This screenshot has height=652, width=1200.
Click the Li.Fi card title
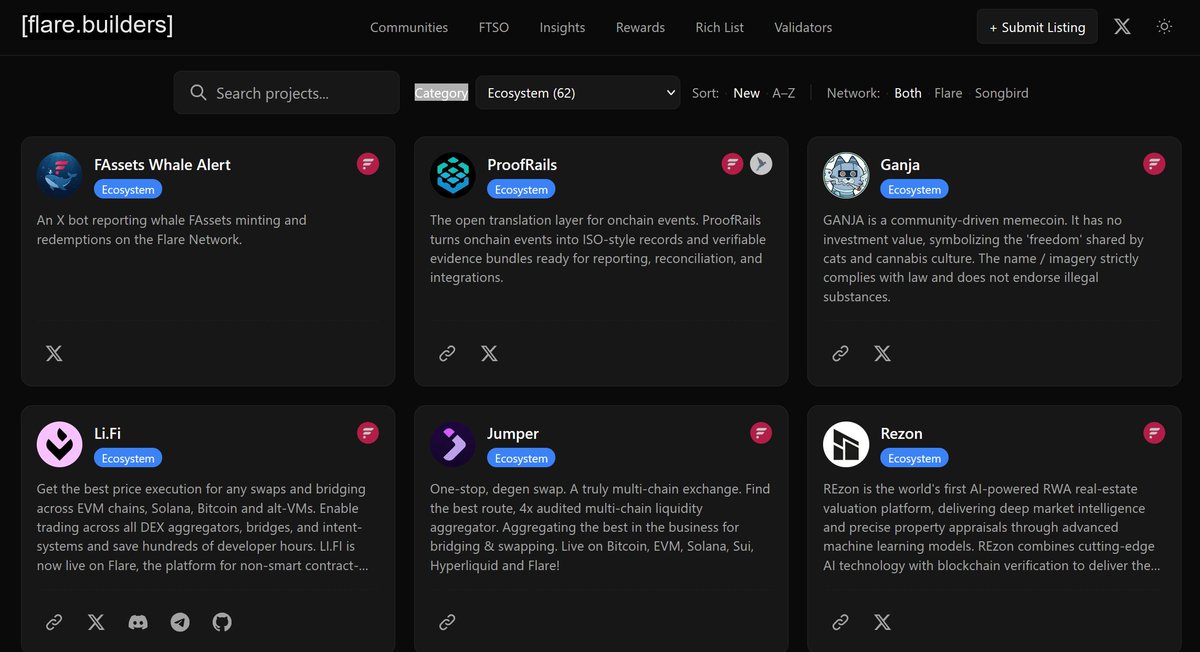(107, 433)
